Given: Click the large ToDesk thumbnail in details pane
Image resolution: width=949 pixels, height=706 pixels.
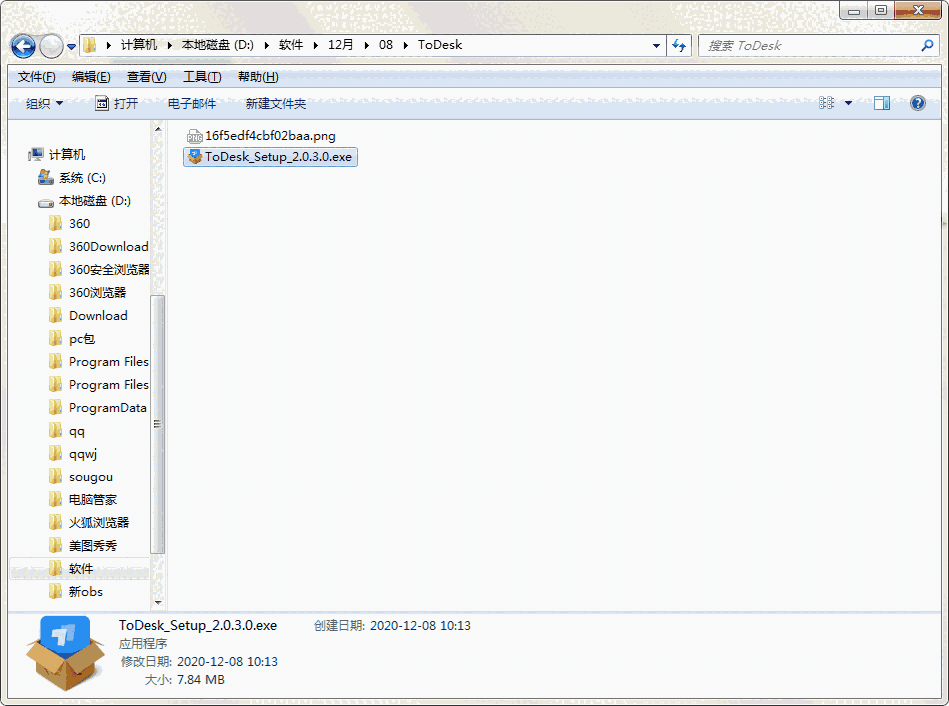Looking at the screenshot, I should pyautogui.click(x=65, y=653).
